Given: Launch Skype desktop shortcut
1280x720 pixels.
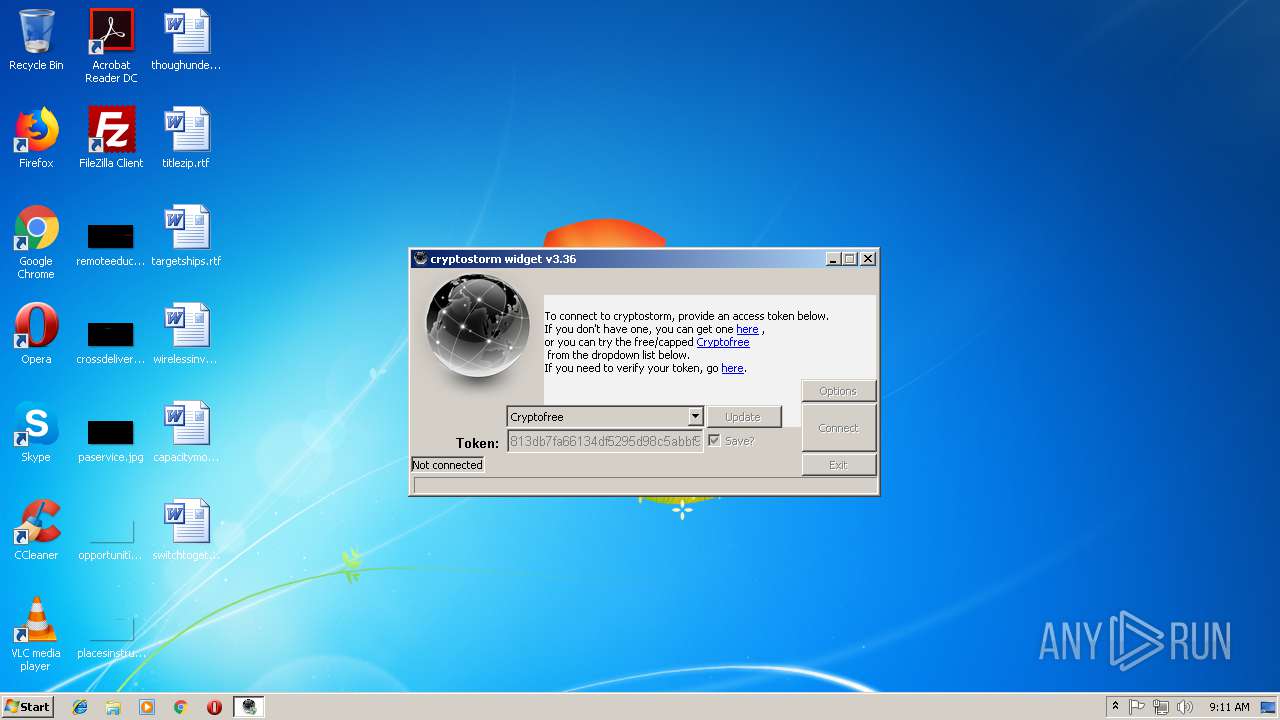Looking at the screenshot, I should coord(36,432).
